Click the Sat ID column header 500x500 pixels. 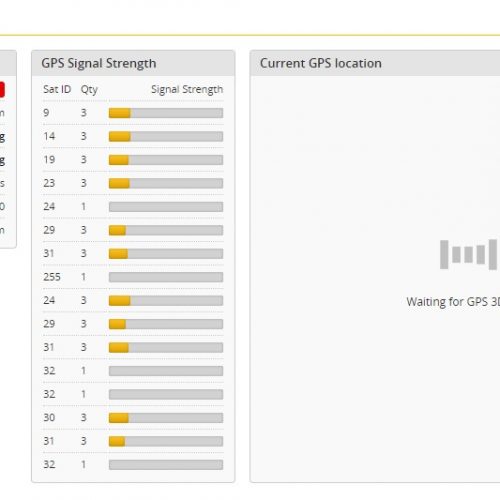point(57,89)
